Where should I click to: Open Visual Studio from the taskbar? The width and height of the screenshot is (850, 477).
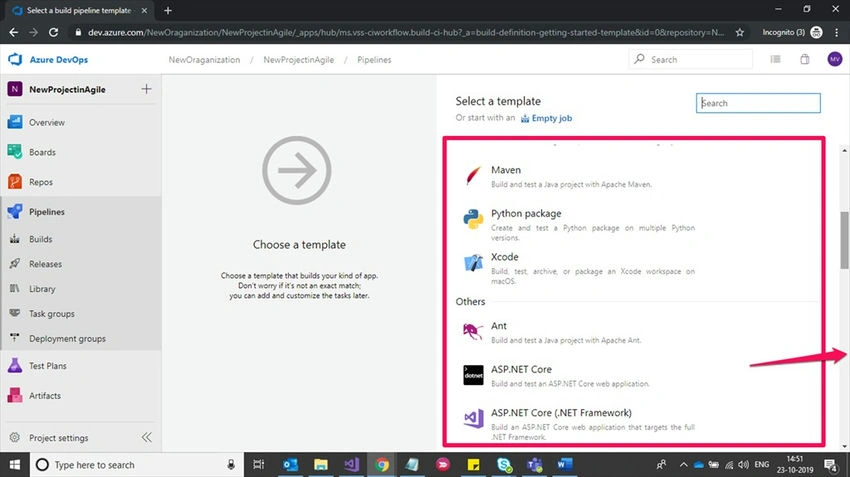[x=351, y=465]
